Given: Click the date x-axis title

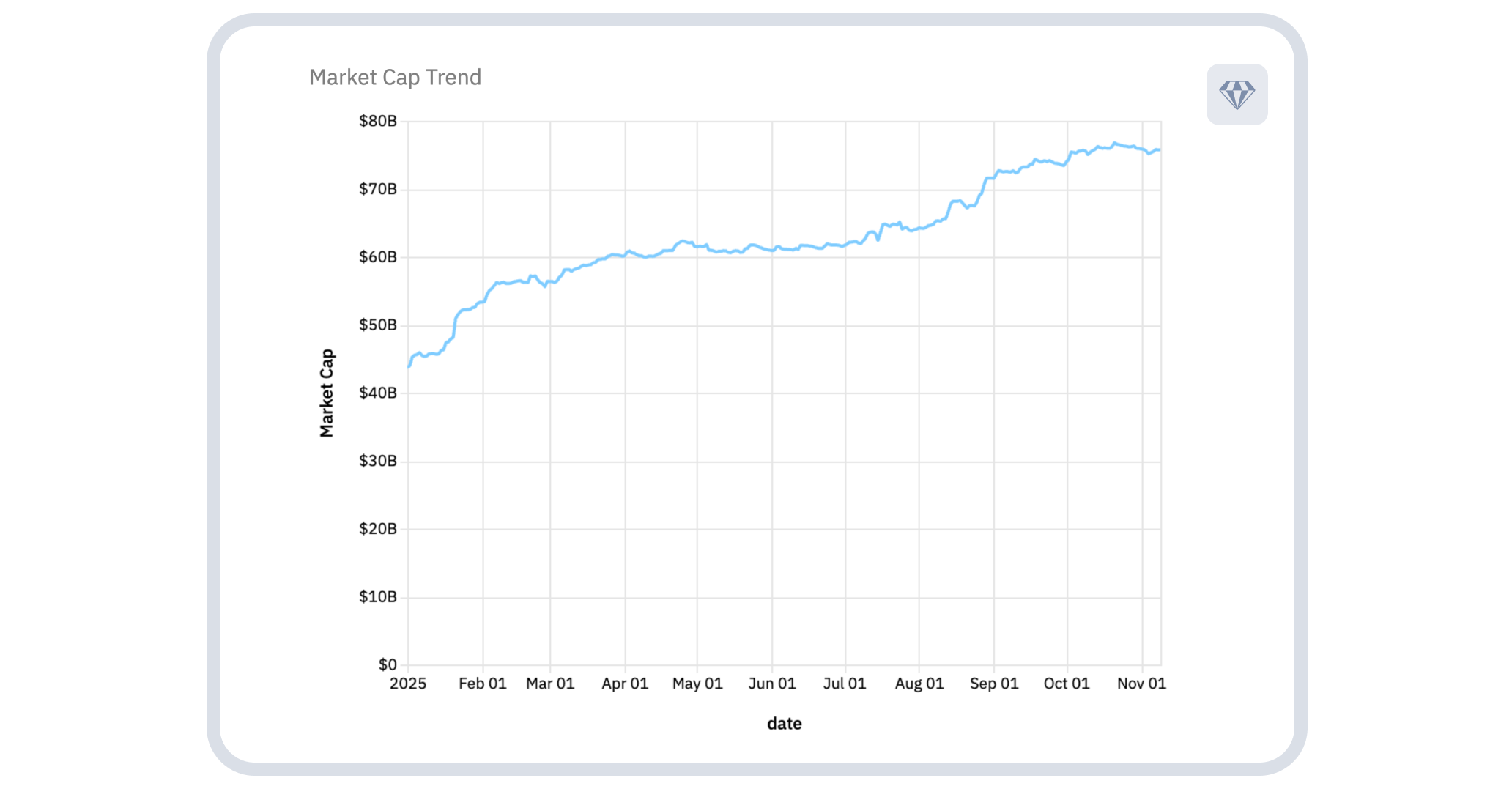Looking at the screenshot, I should 784,724.
